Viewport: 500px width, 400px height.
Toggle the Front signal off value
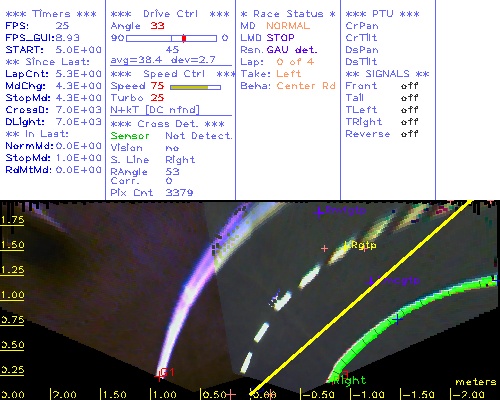point(409,86)
